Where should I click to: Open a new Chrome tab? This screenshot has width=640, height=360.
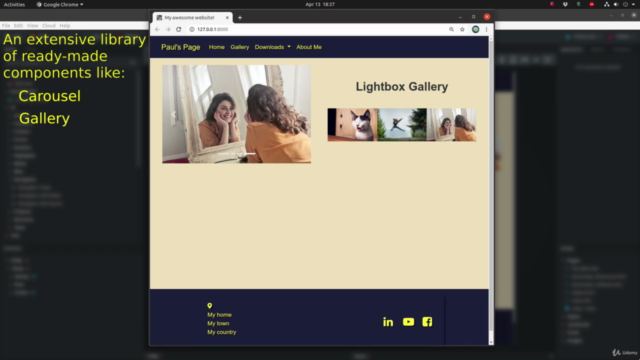coord(240,18)
